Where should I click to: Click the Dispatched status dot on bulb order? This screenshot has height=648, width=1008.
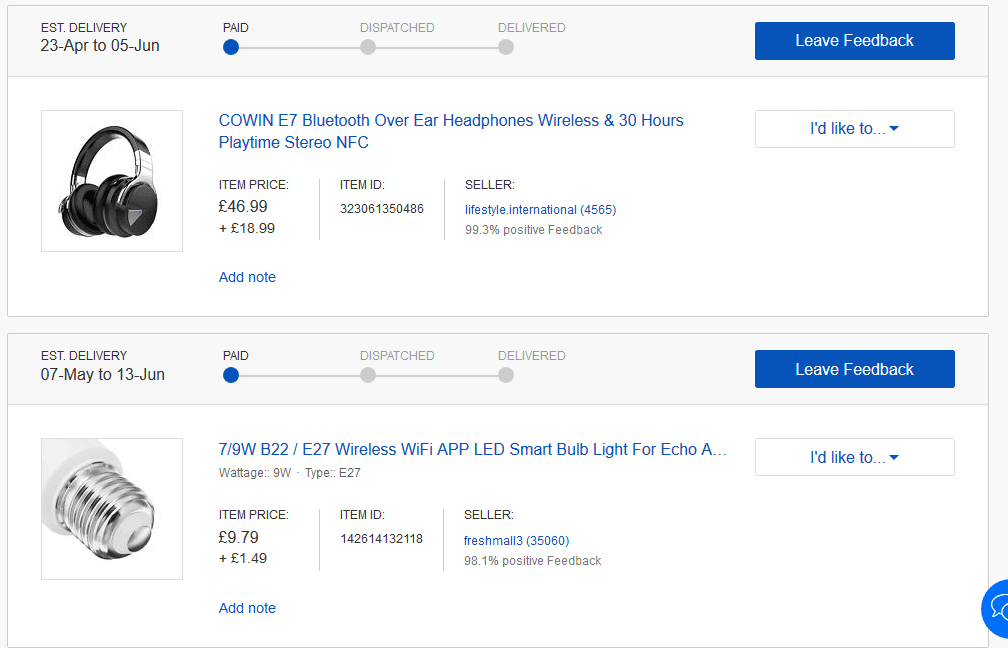pyautogui.click(x=368, y=375)
